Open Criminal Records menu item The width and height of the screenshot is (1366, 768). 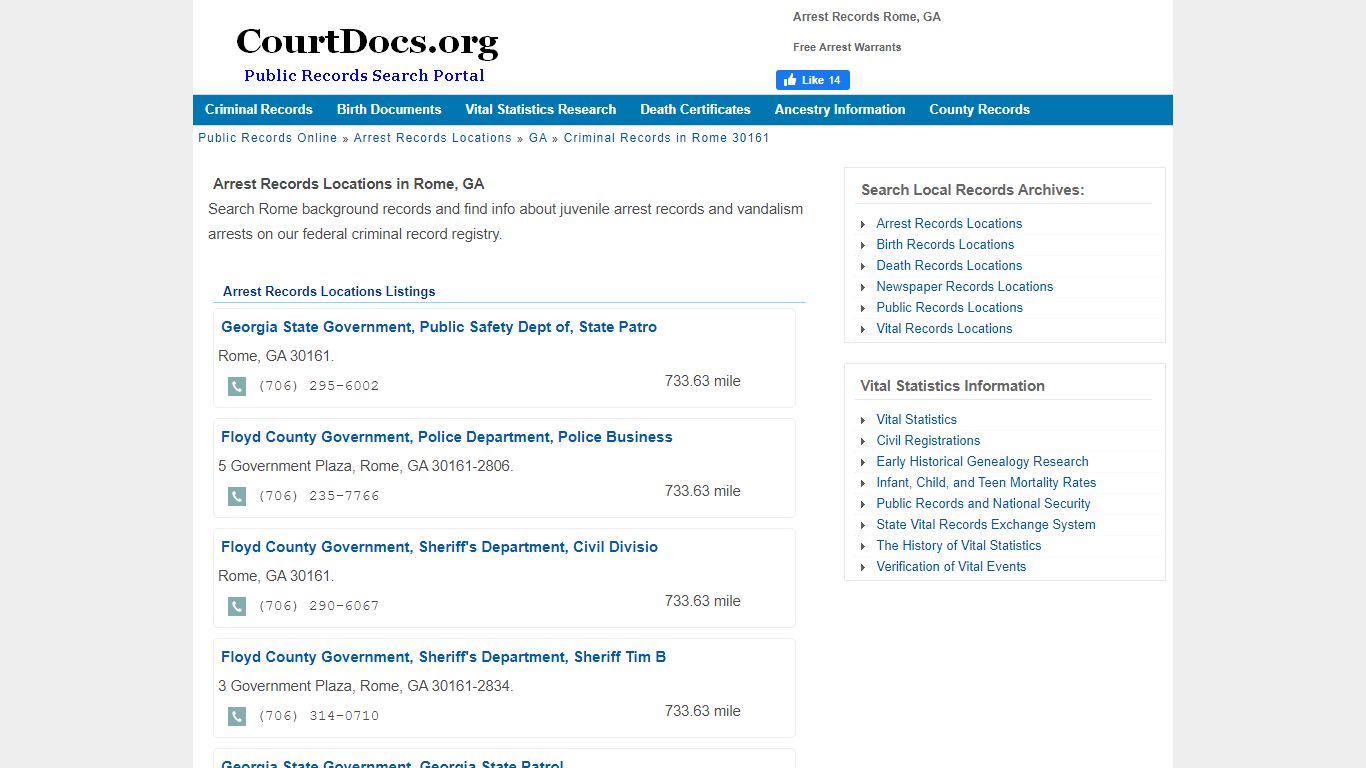click(259, 109)
